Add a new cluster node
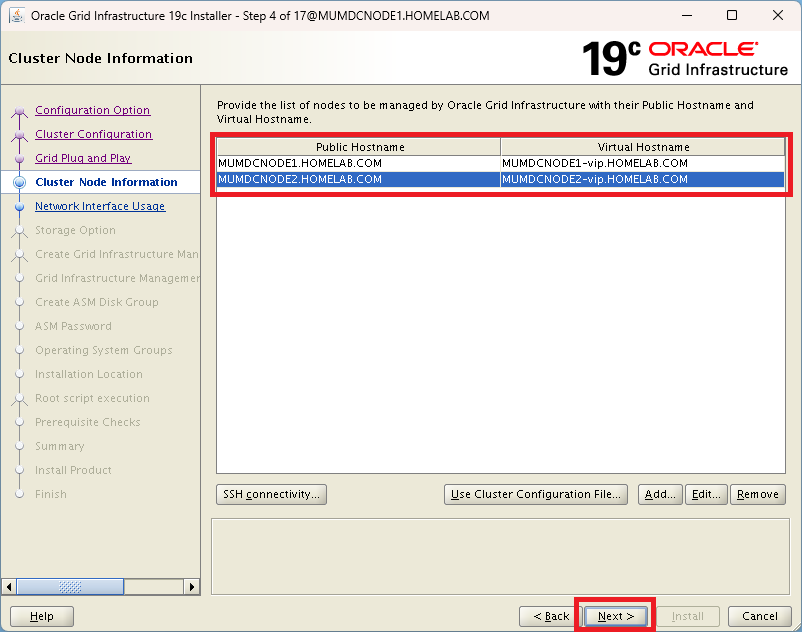This screenshot has width=802, height=632. pos(659,494)
